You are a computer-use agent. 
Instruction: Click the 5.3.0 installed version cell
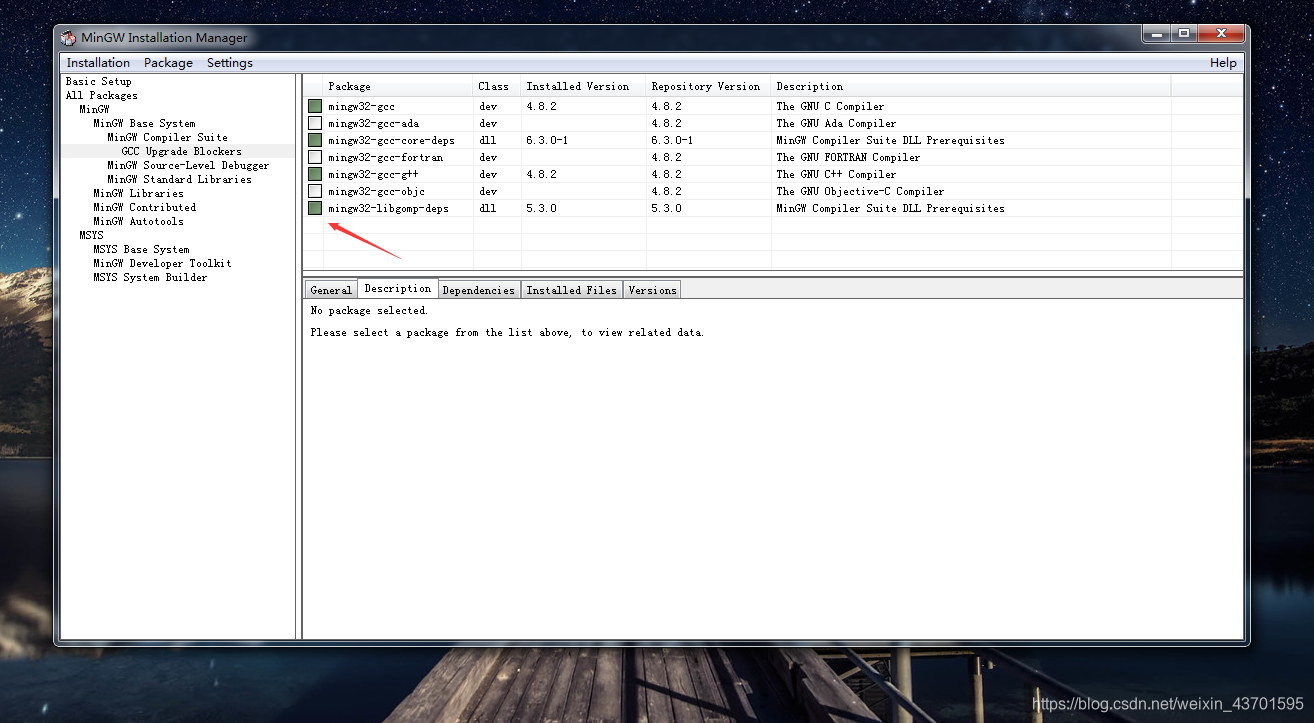[541, 208]
